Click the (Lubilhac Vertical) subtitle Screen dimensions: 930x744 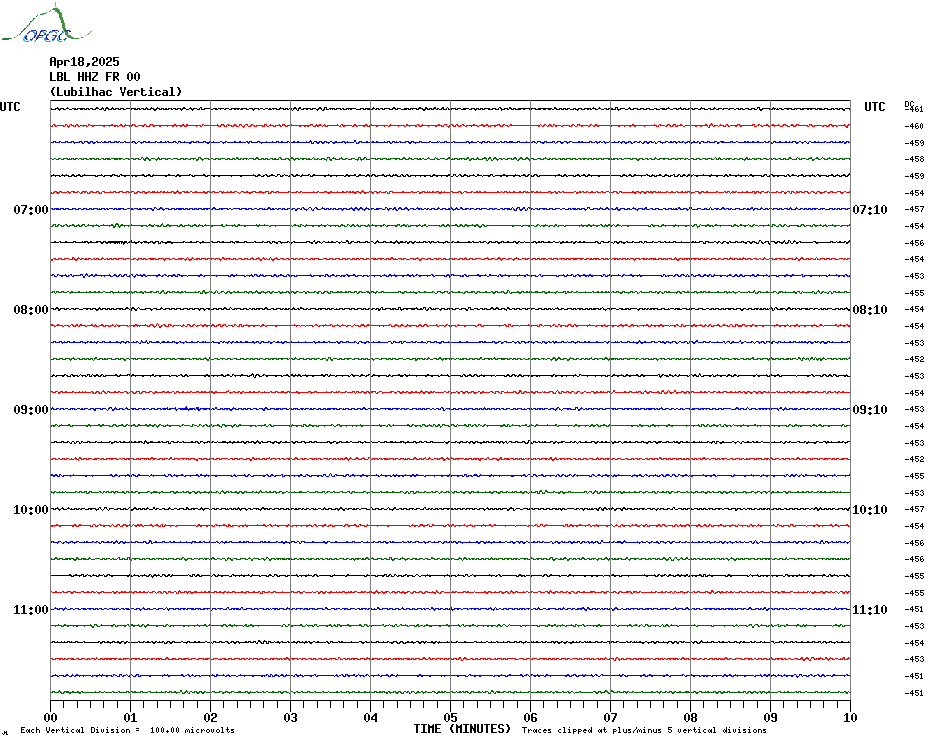(x=116, y=92)
